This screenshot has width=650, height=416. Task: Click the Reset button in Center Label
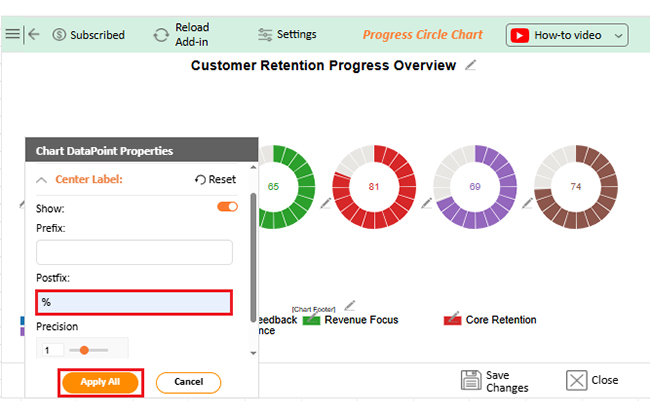(215, 180)
